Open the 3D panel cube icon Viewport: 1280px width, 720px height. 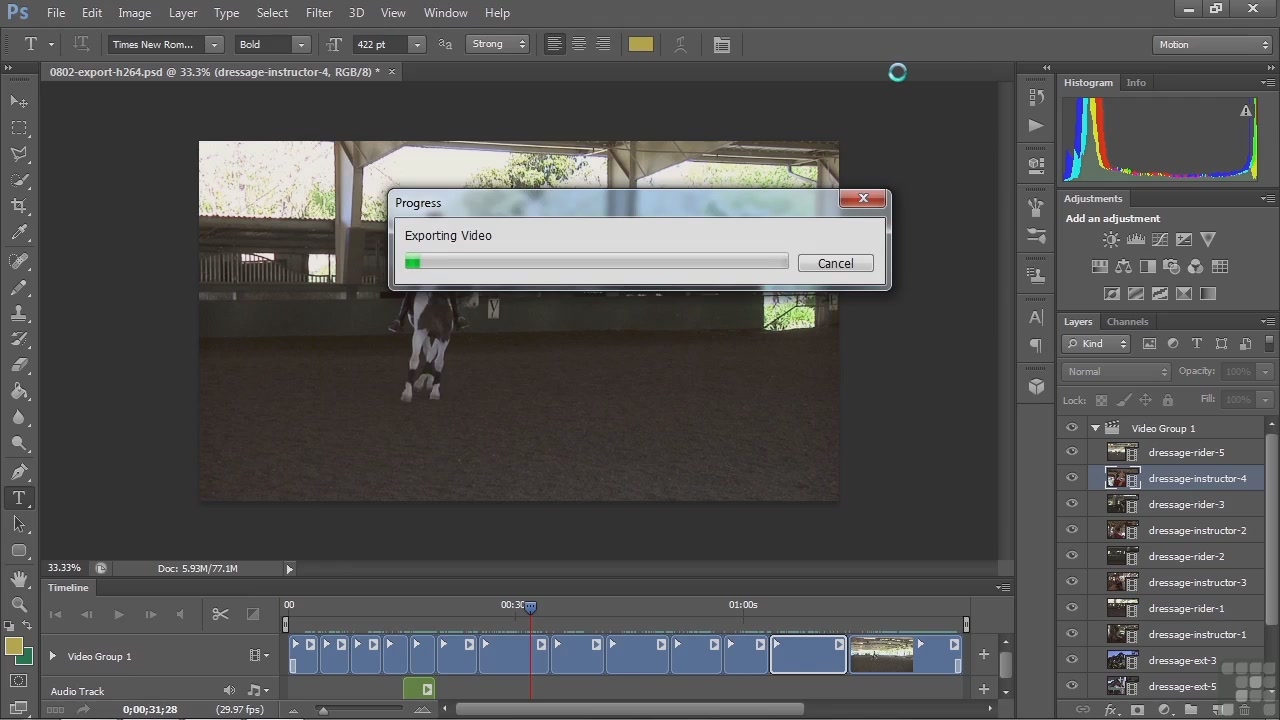pyautogui.click(x=1036, y=386)
